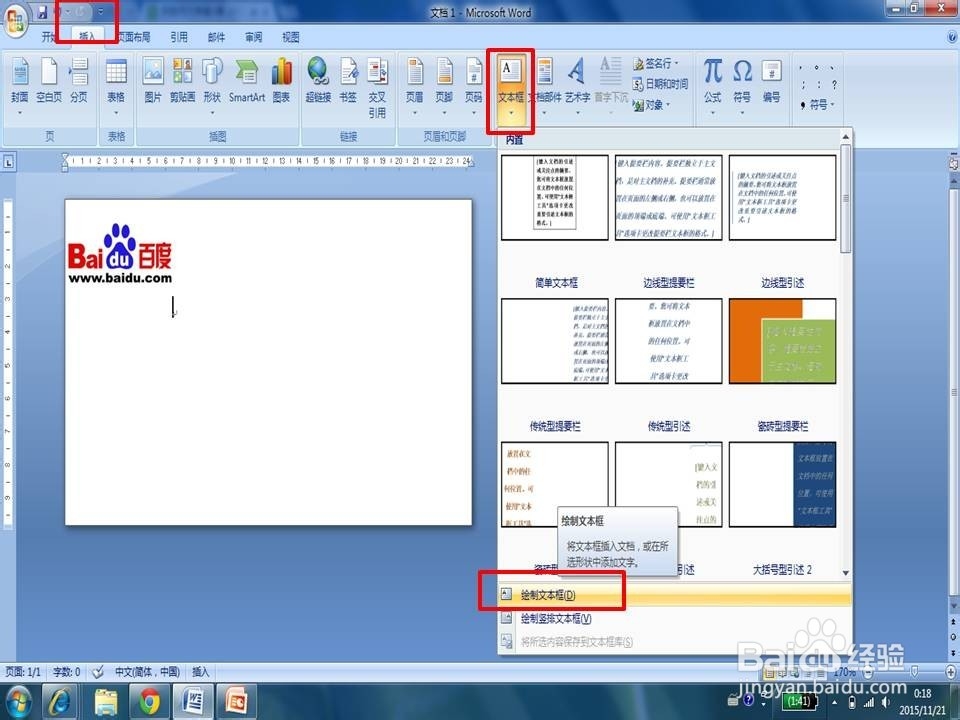This screenshot has width=960, height=720.
Task: Switch to Review (审阅) tab
Action: tap(253, 37)
